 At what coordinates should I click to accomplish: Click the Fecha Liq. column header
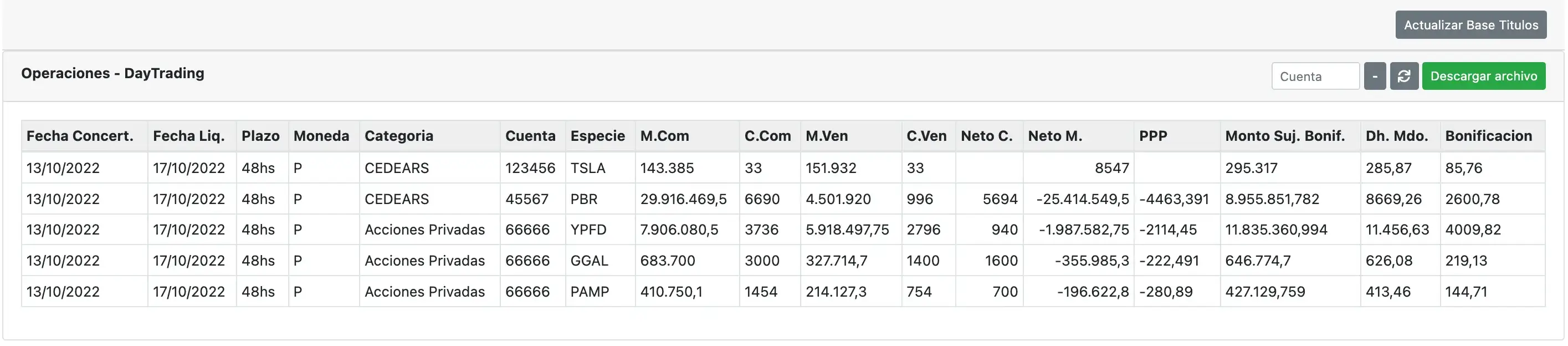[189, 136]
